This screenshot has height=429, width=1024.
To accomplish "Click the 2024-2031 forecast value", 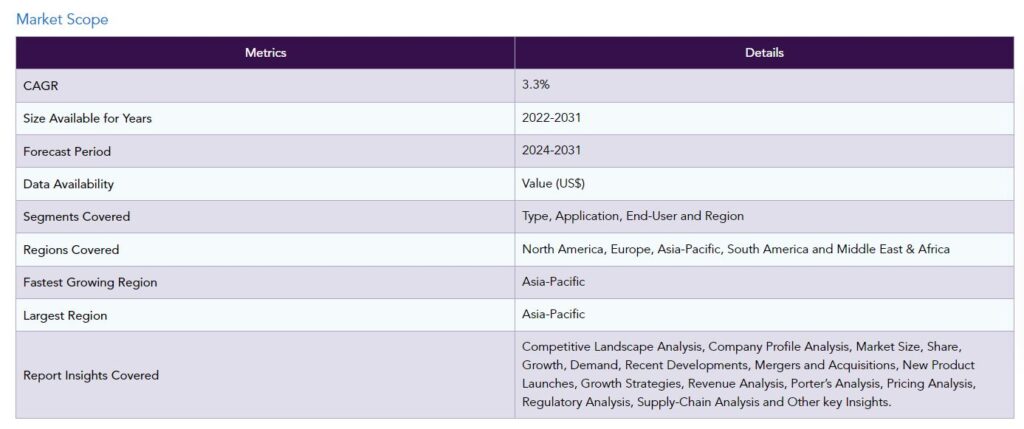I will click(x=551, y=150).
